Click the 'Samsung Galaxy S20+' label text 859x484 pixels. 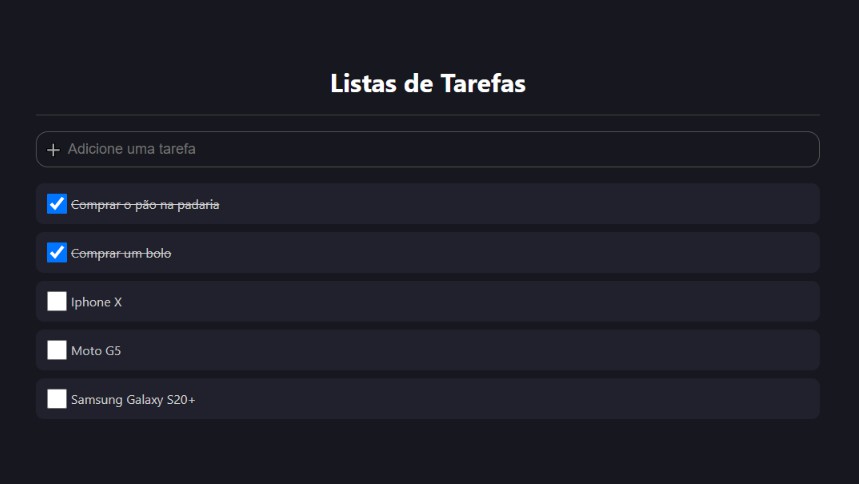click(x=133, y=400)
